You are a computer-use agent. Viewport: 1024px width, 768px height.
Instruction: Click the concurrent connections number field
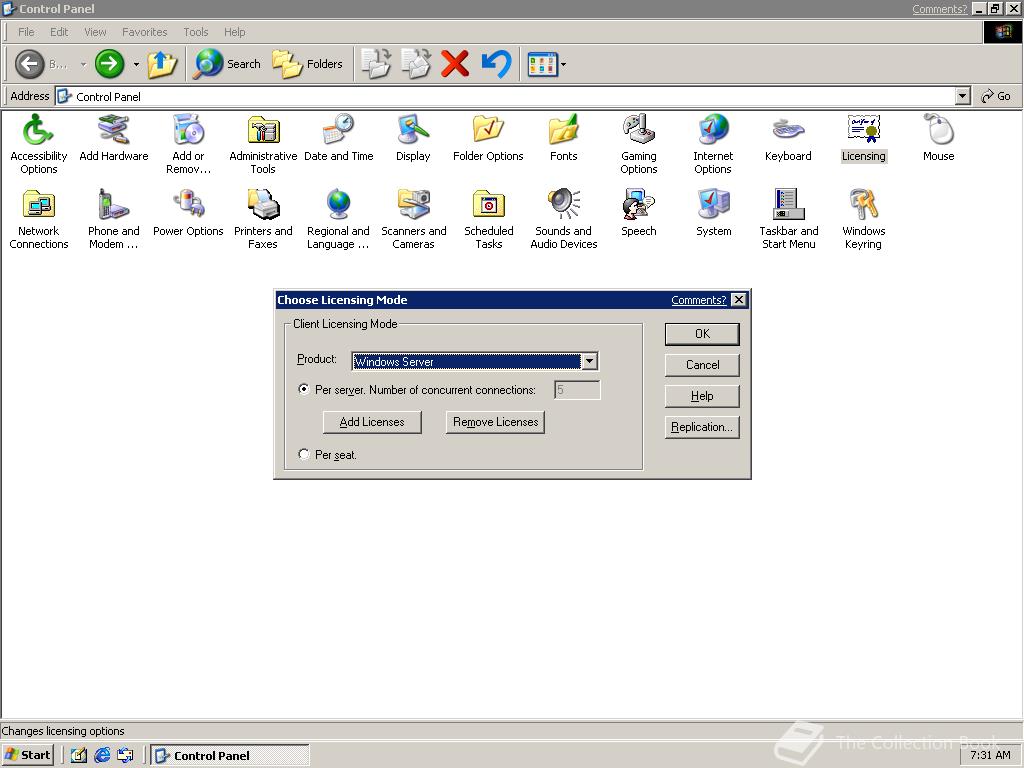point(577,390)
